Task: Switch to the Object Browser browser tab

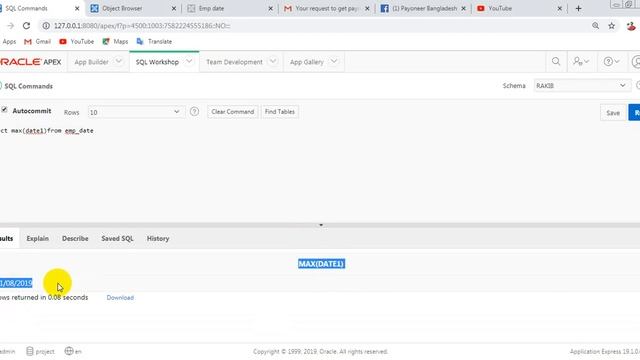Action: (133, 8)
